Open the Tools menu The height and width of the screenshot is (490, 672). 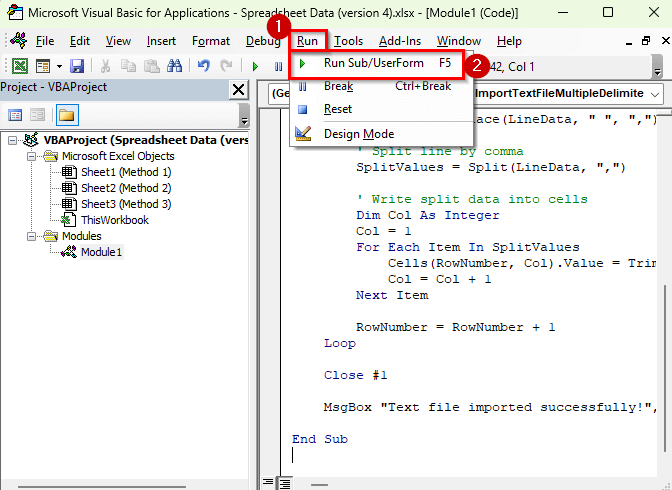[348, 41]
